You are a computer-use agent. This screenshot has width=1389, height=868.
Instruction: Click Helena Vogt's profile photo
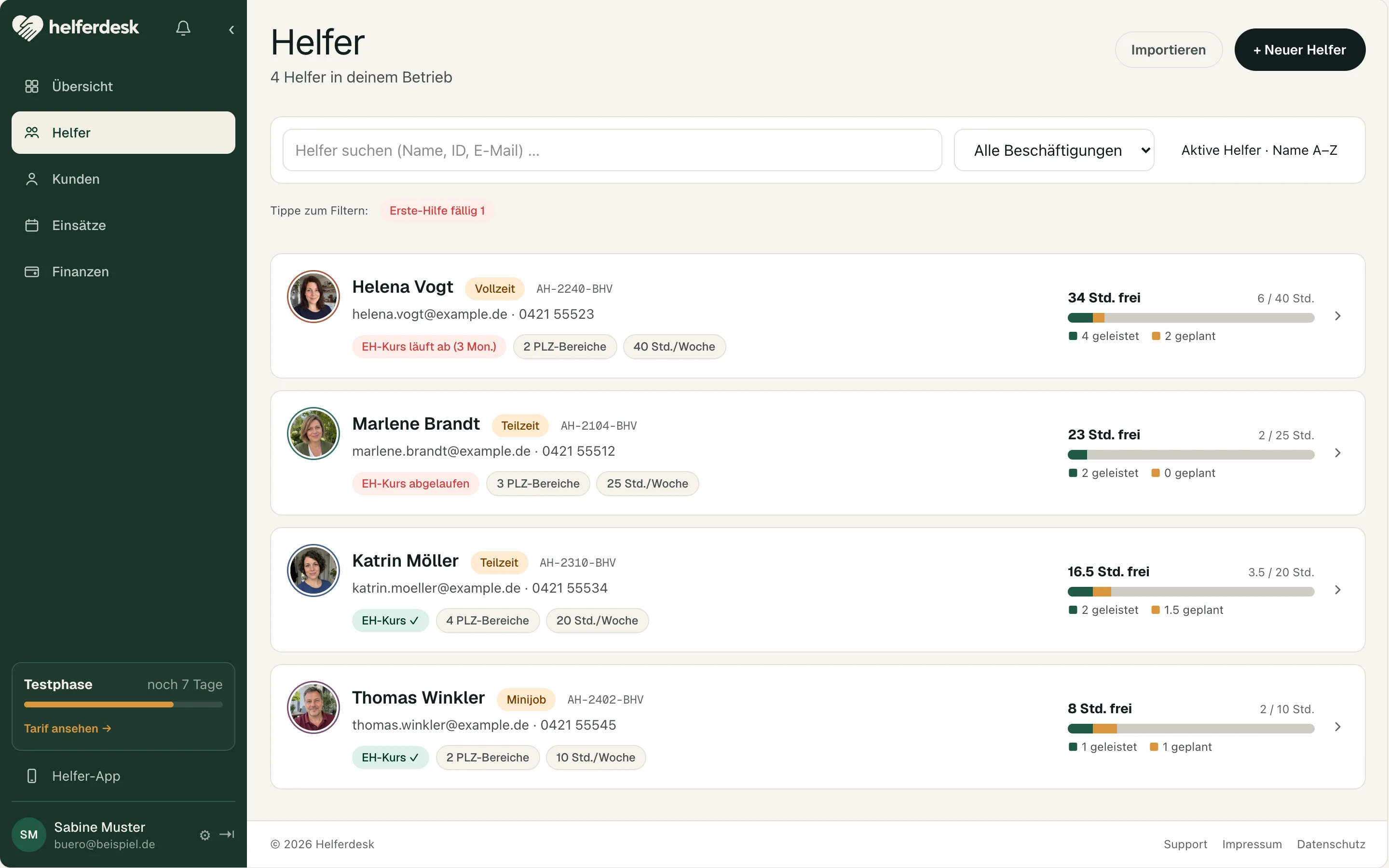coord(313,297)
